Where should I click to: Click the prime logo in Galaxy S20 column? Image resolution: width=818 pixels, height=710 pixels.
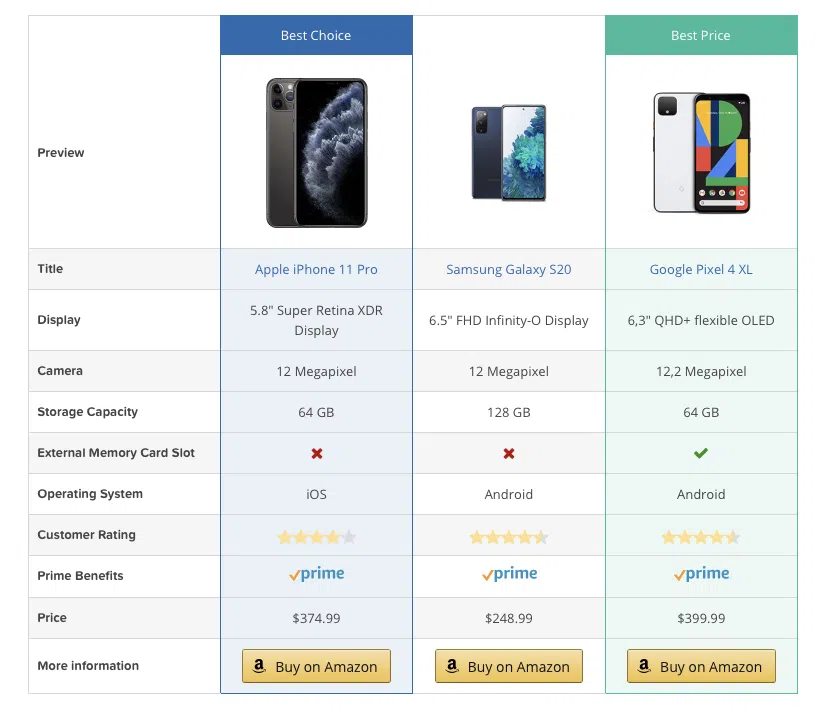tap(509, 574)
